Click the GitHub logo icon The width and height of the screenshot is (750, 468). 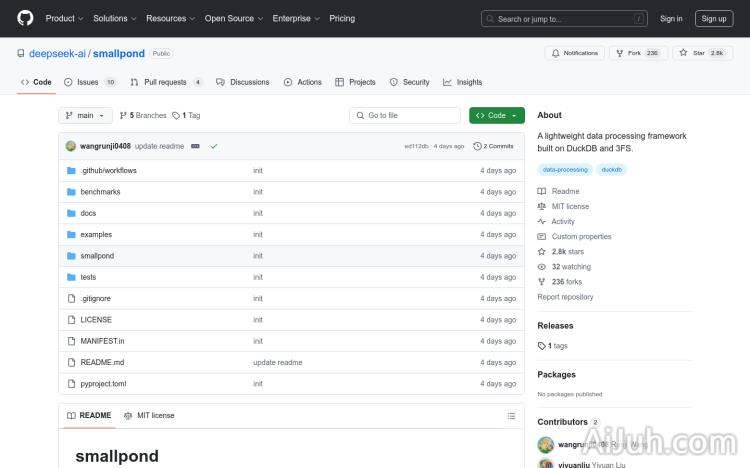[25, 18]
